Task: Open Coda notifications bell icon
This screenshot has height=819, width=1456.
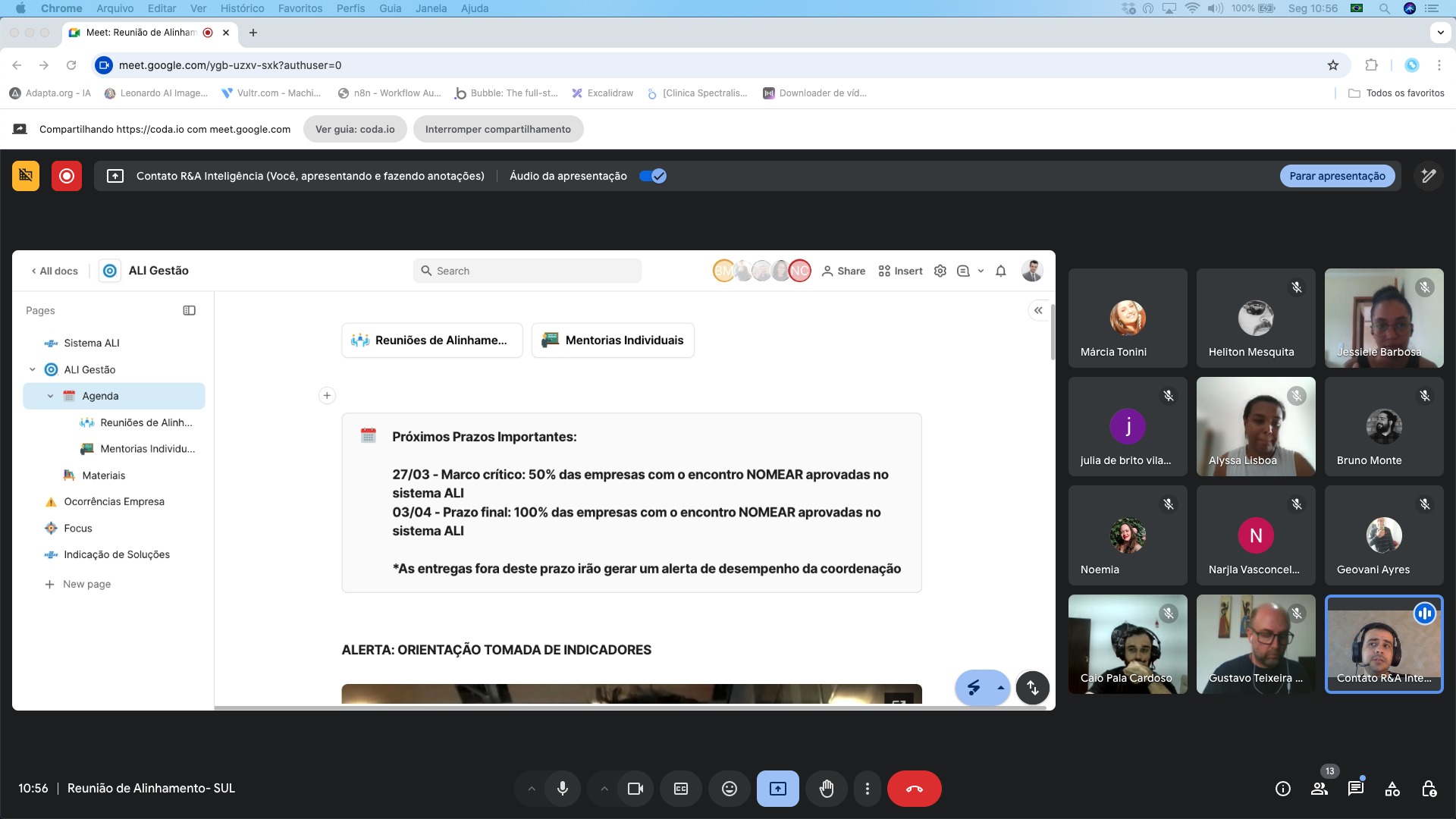Action: [1000, 271]
